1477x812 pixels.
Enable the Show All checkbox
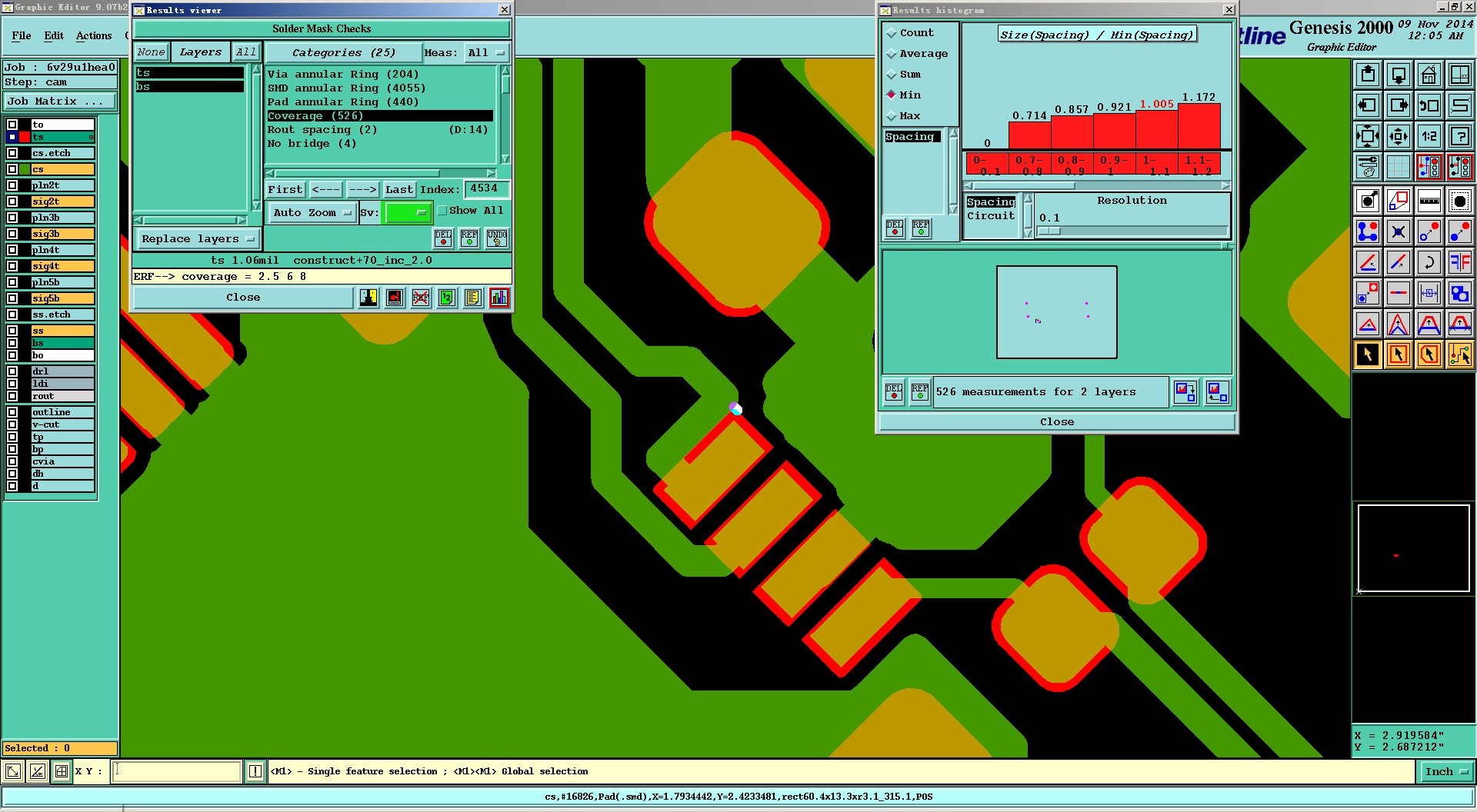pos(442,211)
